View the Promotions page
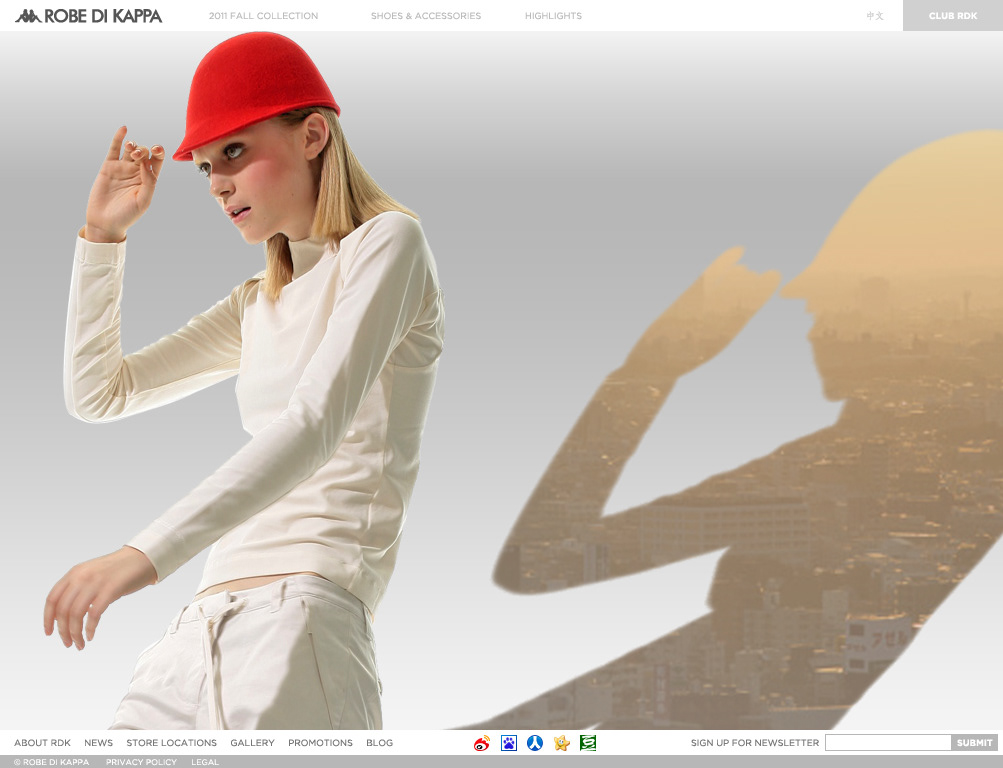Screen dimensions: 1003x768 [320, 743]
